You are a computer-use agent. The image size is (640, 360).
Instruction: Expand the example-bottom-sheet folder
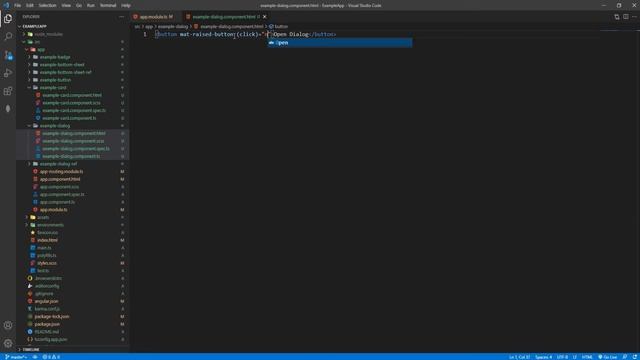pyautogui.click(x=62, y=64)
